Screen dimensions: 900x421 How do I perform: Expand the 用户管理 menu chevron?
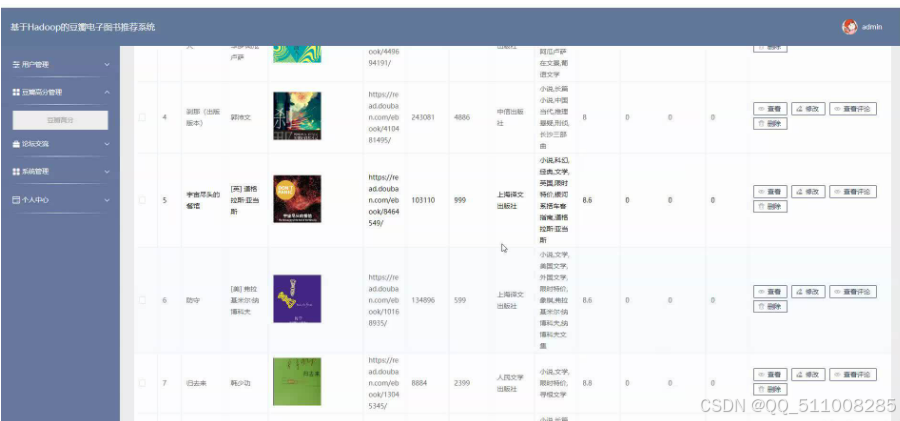click(107, 65)
